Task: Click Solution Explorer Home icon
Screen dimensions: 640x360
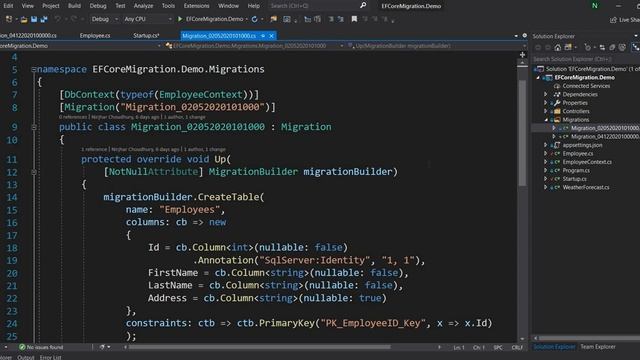Action: tap(558, 48)
